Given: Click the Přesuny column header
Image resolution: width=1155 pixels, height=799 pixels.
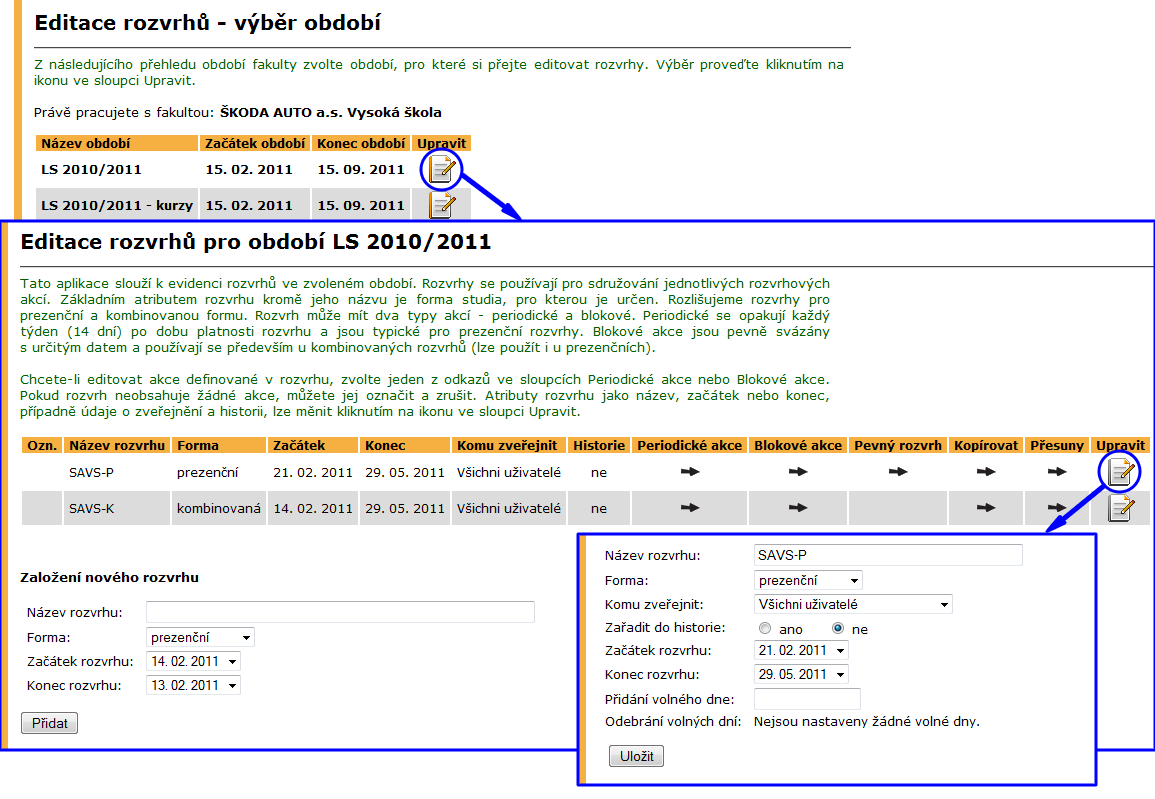Looking at the screenshot, I should point(1057,446).
